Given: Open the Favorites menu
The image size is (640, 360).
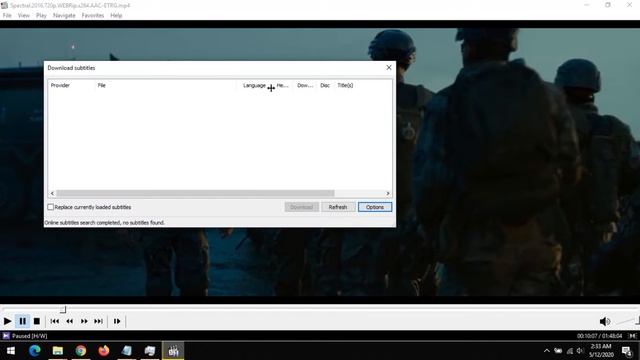Looking at the screenshot, I should [x=93, y=16].
